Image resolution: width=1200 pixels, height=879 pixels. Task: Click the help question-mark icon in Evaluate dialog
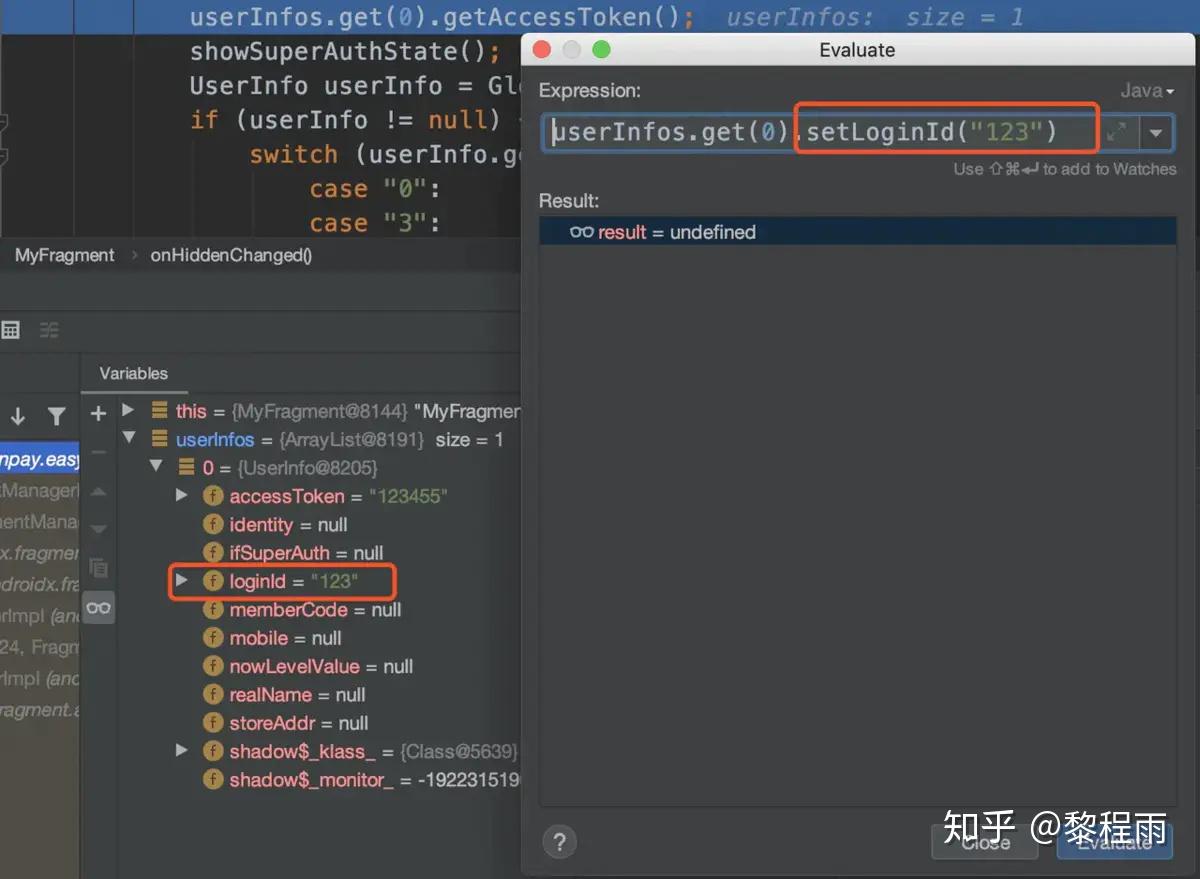pyautogui.click(x=559, y=841)
